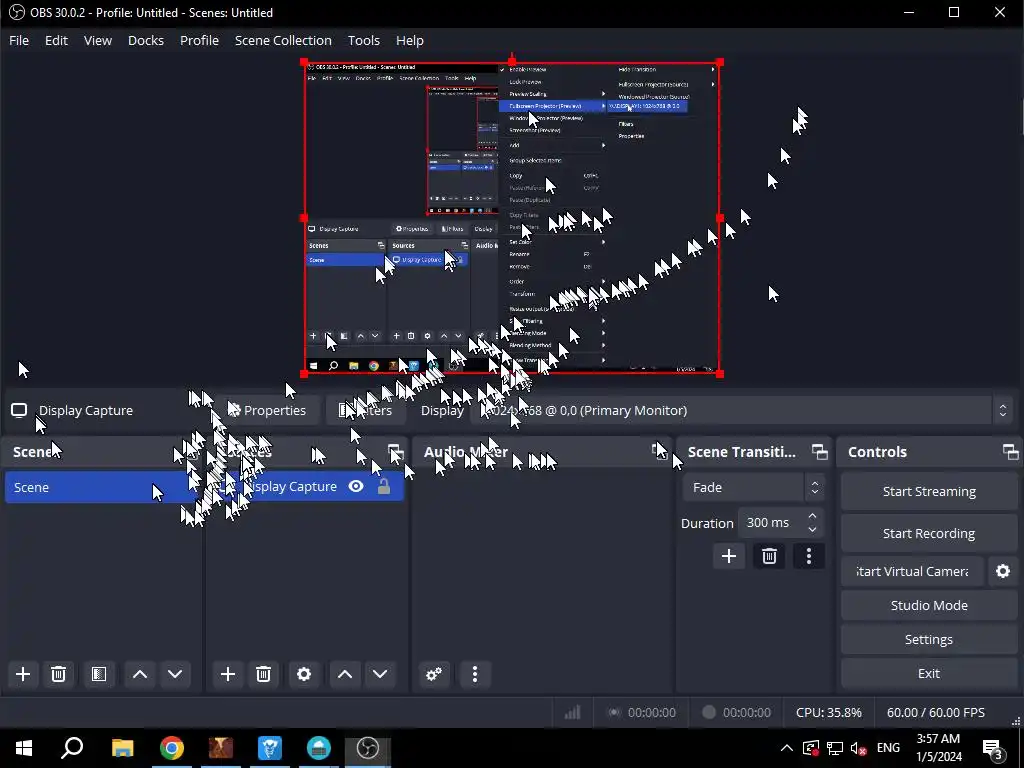Open advanced audio properties gears icon
This screenshot has width=1024, height=768.
pyautogui.click(x=434, y=674)
